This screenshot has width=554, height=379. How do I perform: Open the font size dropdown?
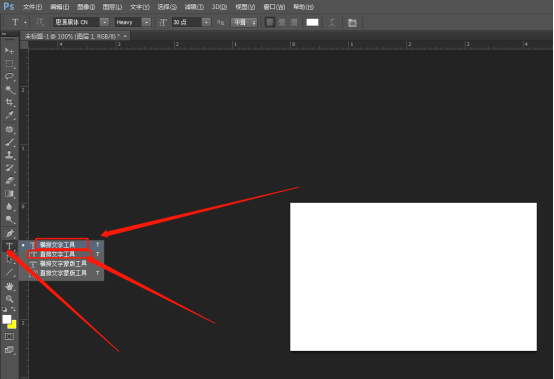pyautogui.click(x=191, y=22)
